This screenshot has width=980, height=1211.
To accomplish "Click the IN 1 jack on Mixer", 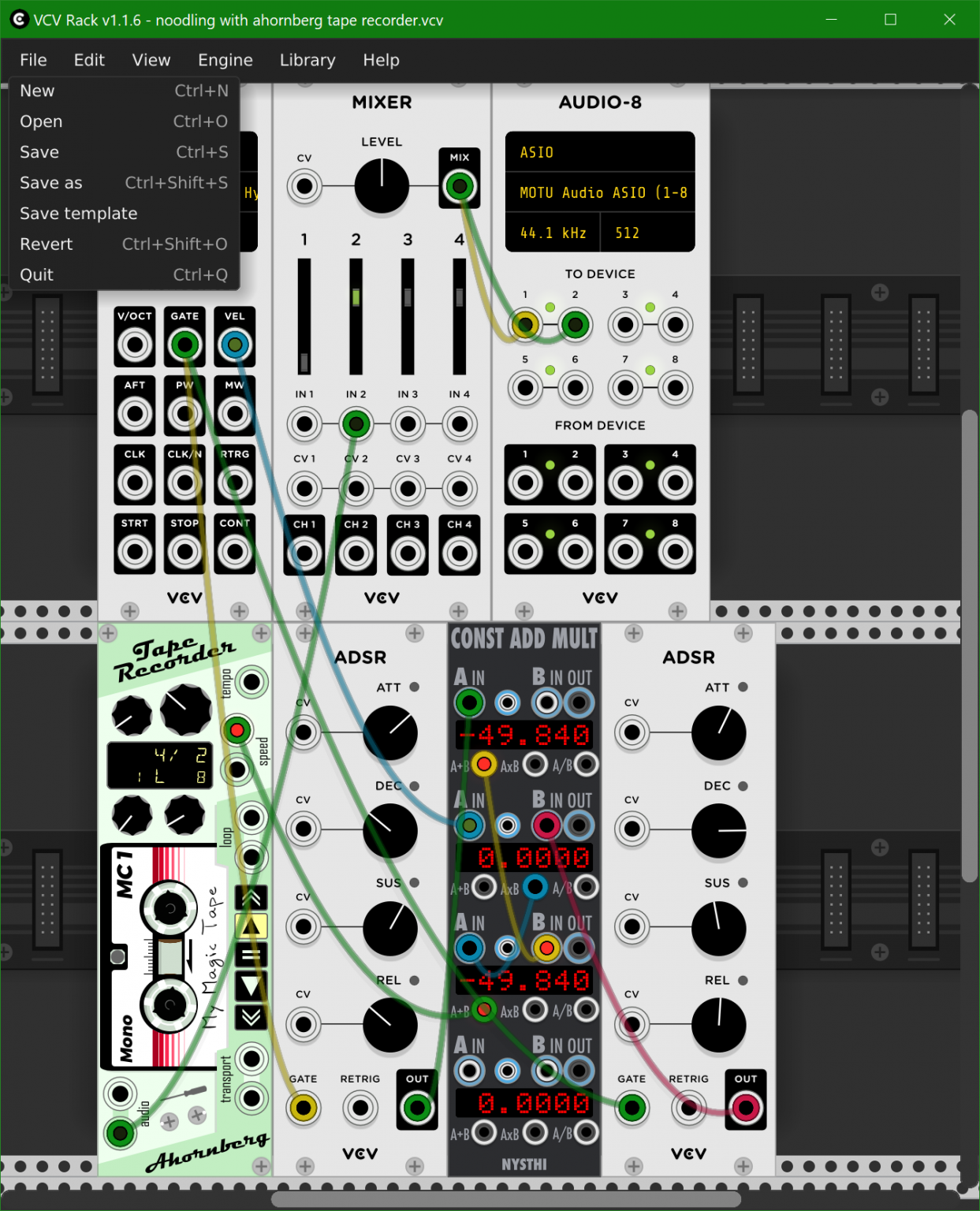I will pos(304,424).
